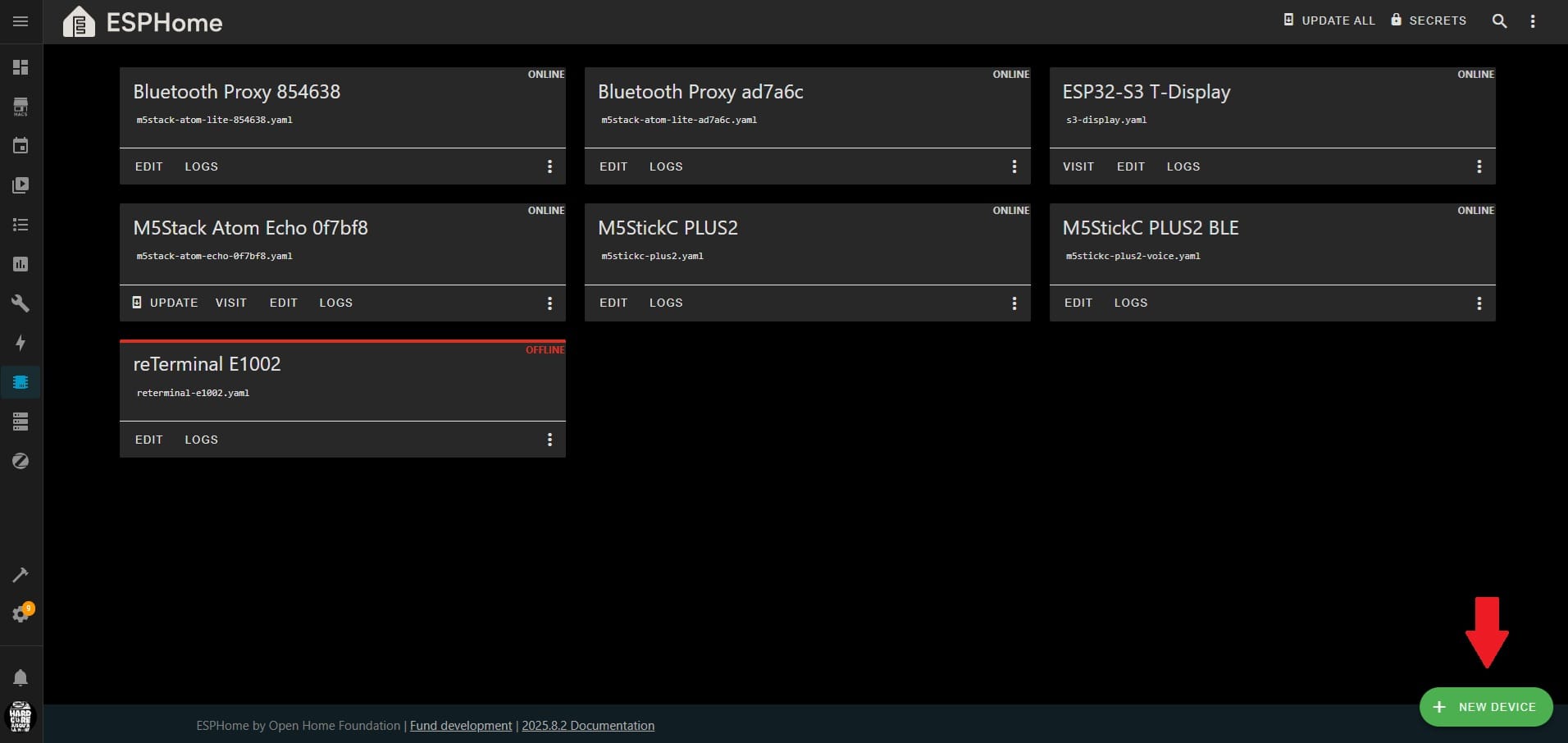Click the M5StickC PLUS2 BLE title

[x=1151, y=228]
